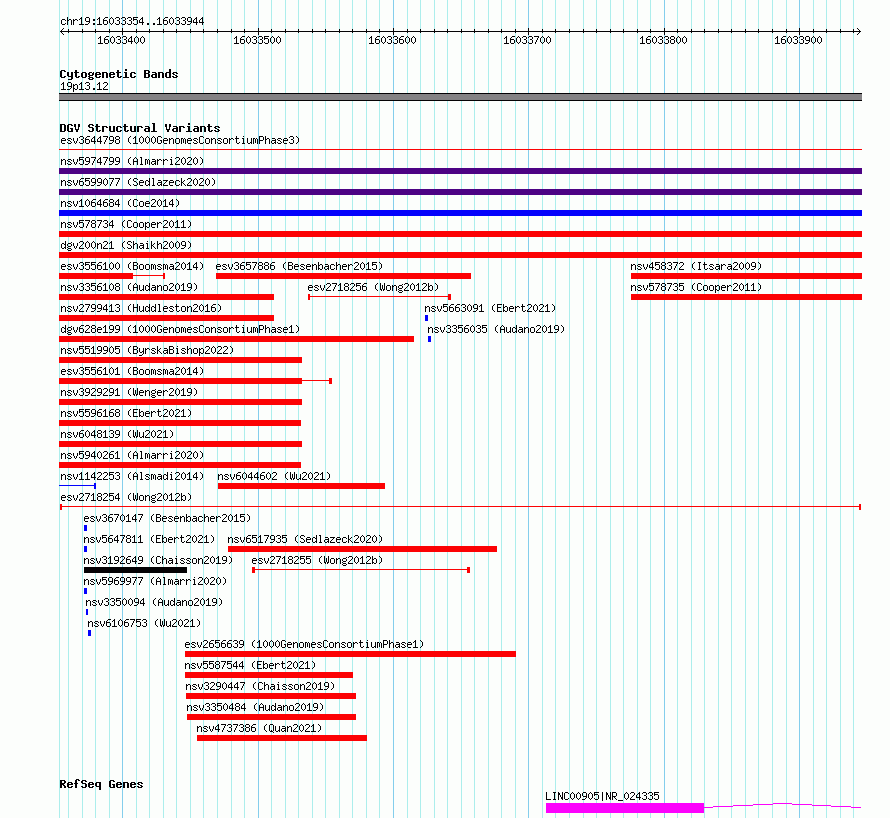
Task: Open nsv3350484 (Audano2019) variant label
Action: [x=255, y=707]
